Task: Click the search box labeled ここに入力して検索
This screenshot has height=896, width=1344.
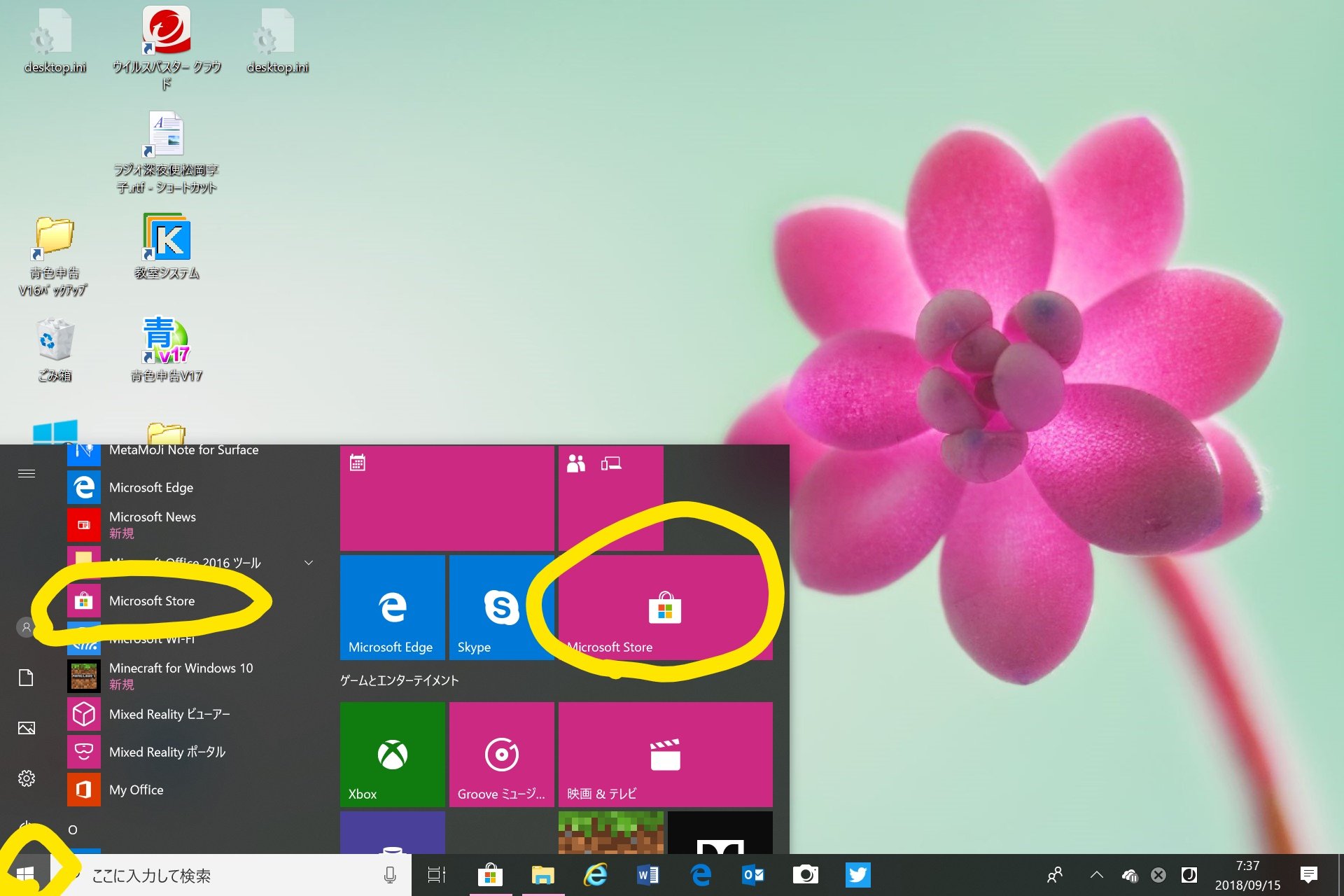Action: pos(231,875)
